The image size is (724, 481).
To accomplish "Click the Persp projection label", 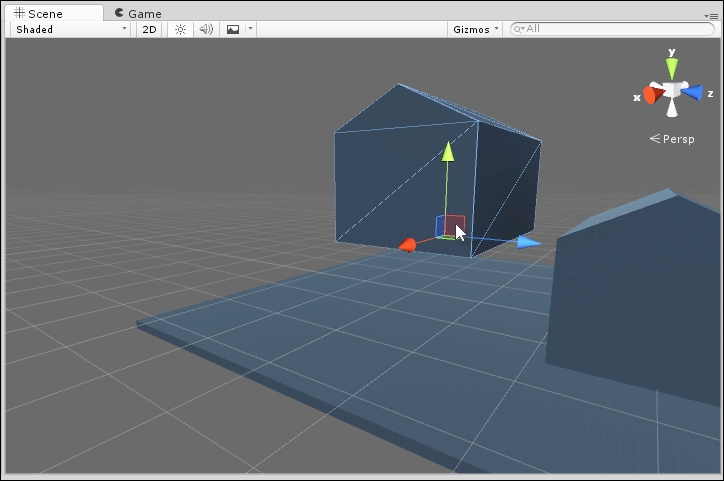I will point(672,139).
